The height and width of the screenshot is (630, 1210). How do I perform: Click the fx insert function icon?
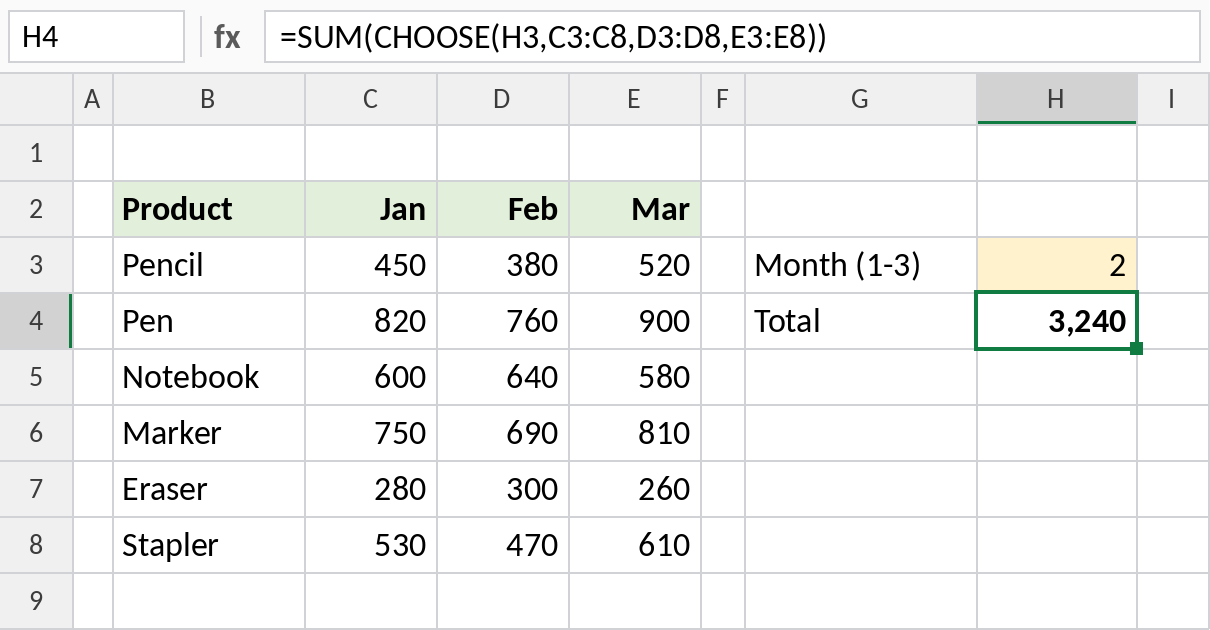pos(227,38)
